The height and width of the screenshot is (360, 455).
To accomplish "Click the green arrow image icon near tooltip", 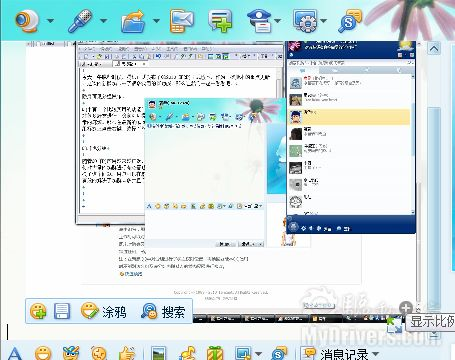I will point(394,324).
